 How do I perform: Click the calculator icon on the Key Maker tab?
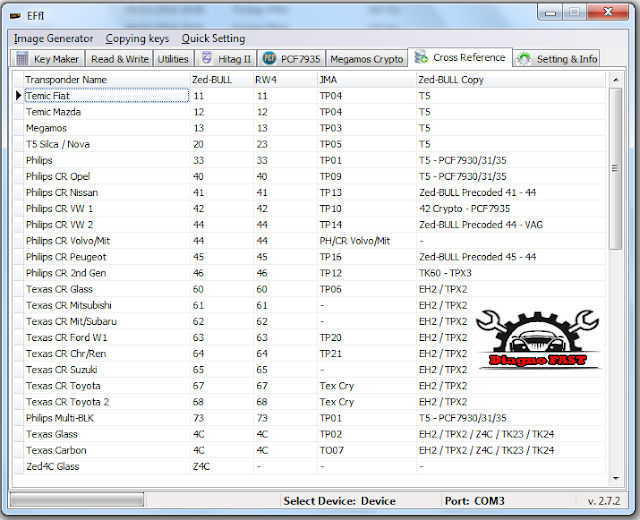[22, 59]
